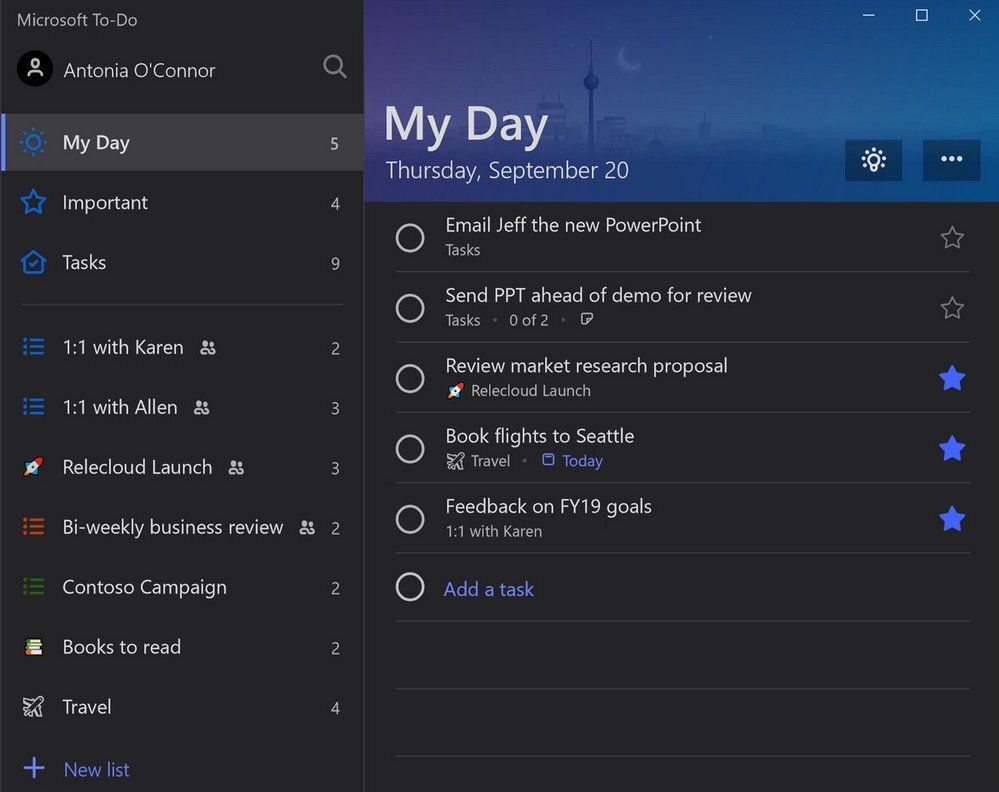Open suggestions via the lightbulb icon
999x792 pixels.
click(x=873, y=160)
